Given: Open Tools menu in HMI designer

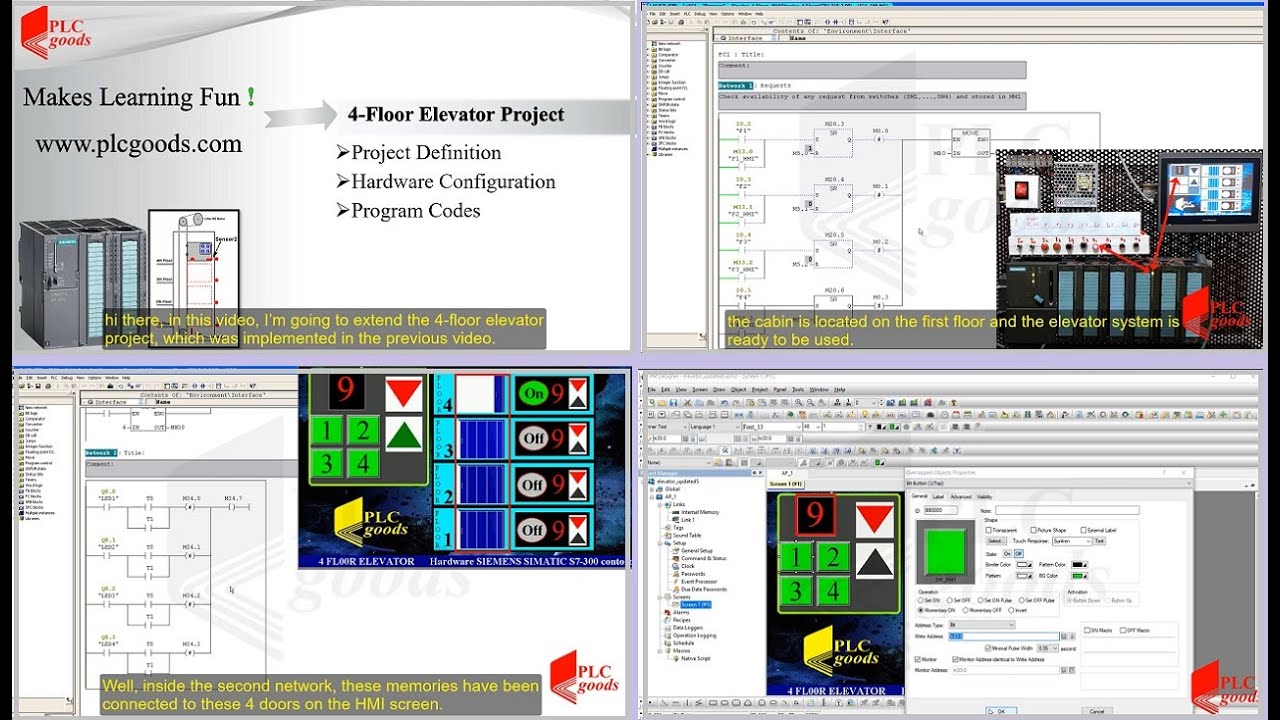Looking at the screenshot, I should click(798, 389).
